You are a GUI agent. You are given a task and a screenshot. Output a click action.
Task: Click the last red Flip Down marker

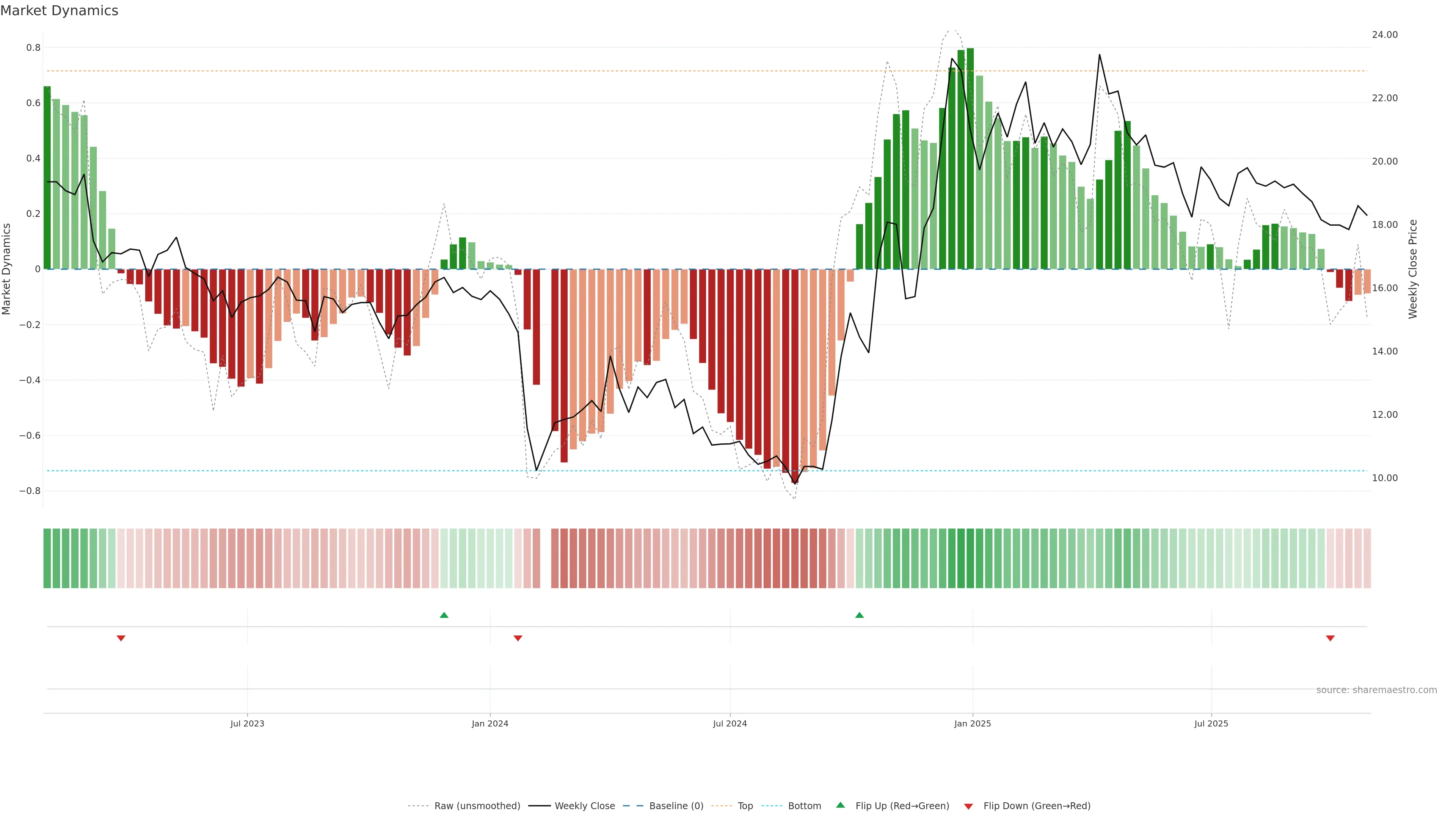1330,638
